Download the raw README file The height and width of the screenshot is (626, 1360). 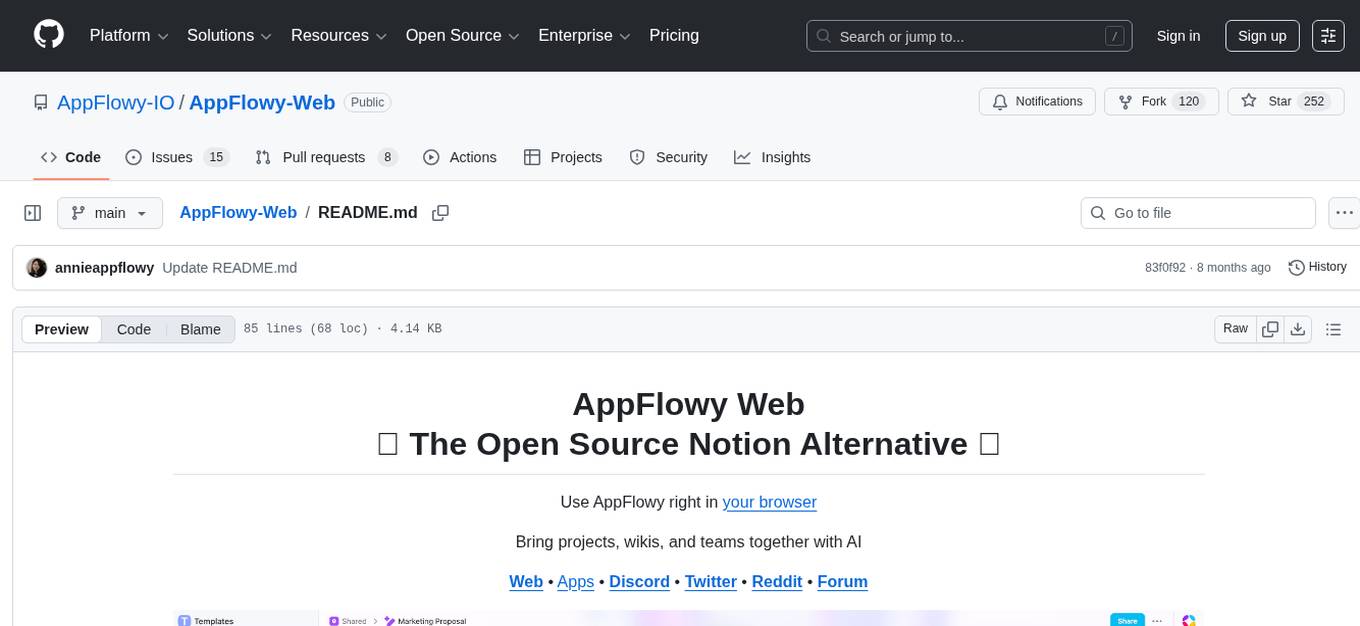1298,328
